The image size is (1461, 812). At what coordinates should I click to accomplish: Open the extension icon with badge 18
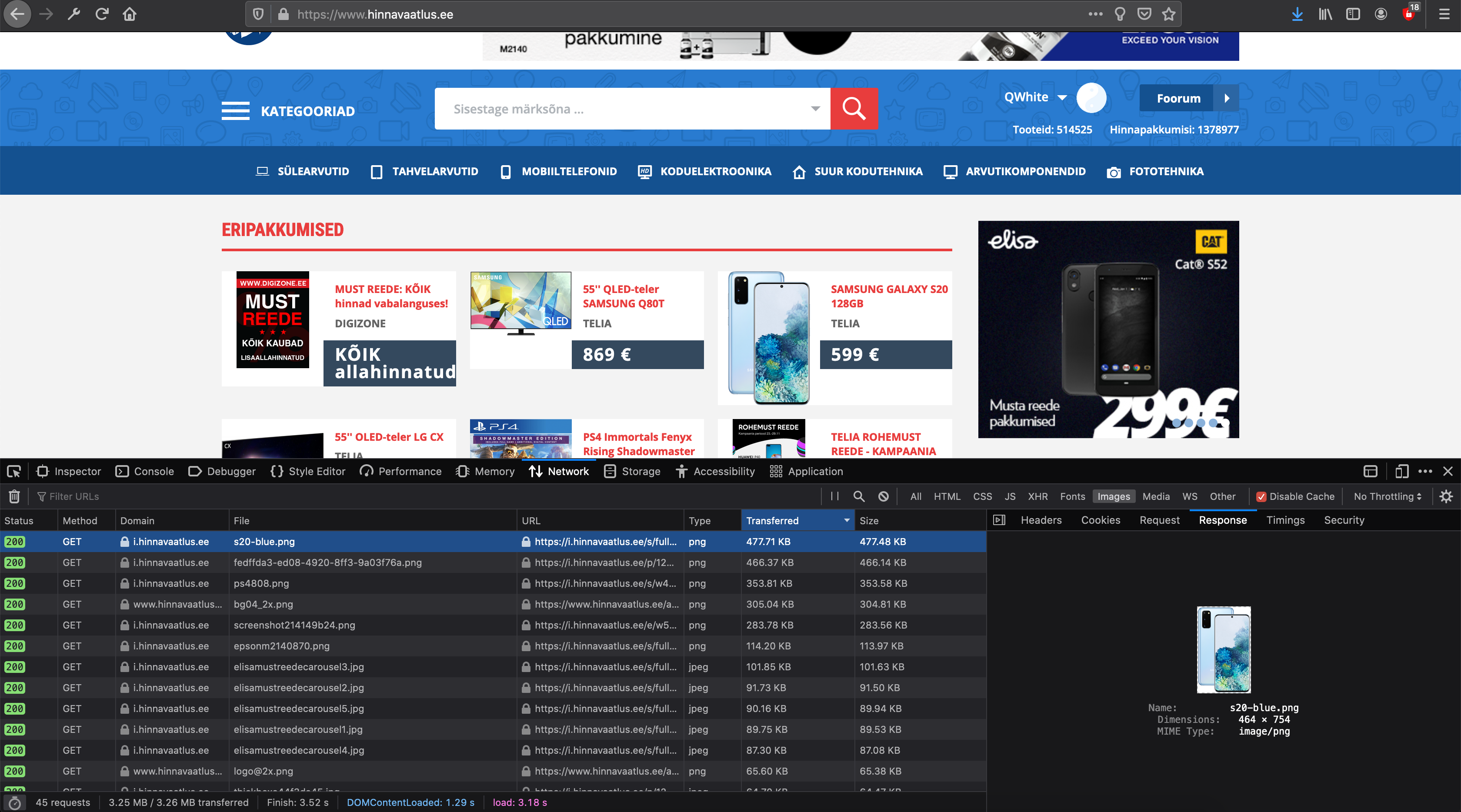[1409, 13]
